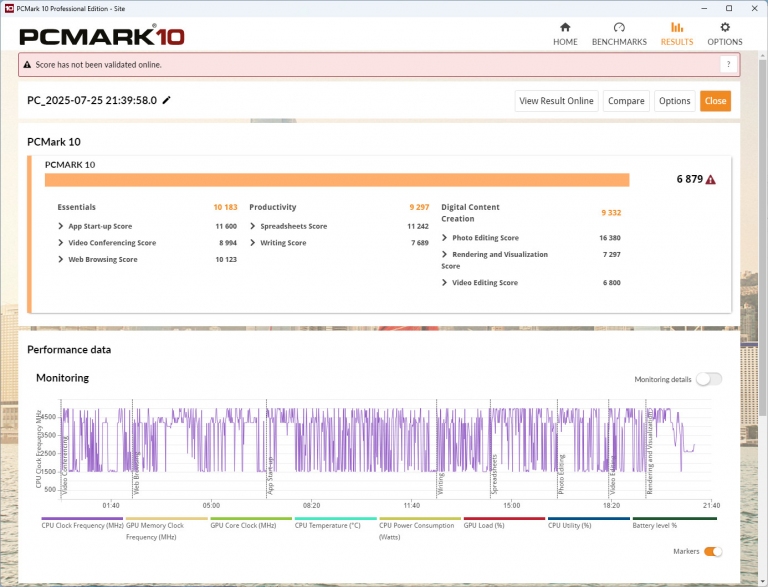Expand Video Editing Score details

[445, 282]
